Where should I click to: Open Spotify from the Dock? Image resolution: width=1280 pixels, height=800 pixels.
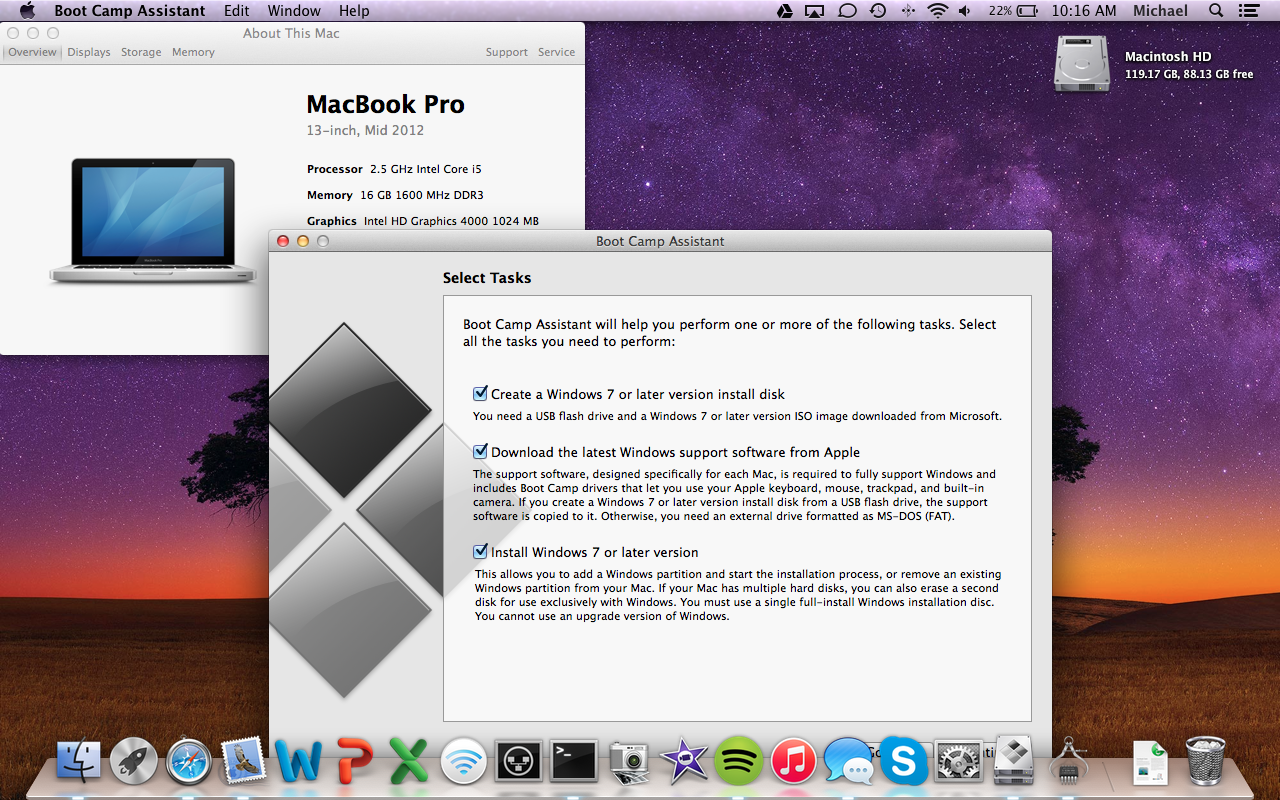coord(739,762)
